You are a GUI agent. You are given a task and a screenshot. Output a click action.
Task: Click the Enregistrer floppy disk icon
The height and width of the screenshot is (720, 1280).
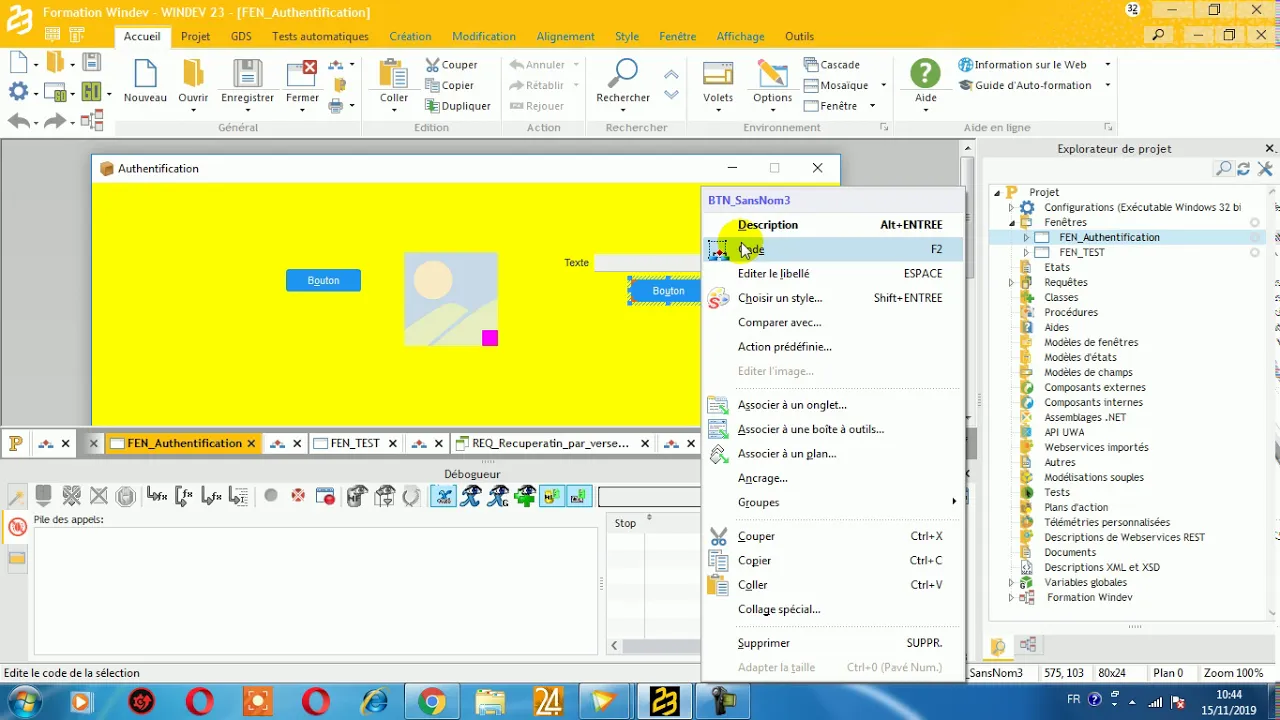coord(247,74)
